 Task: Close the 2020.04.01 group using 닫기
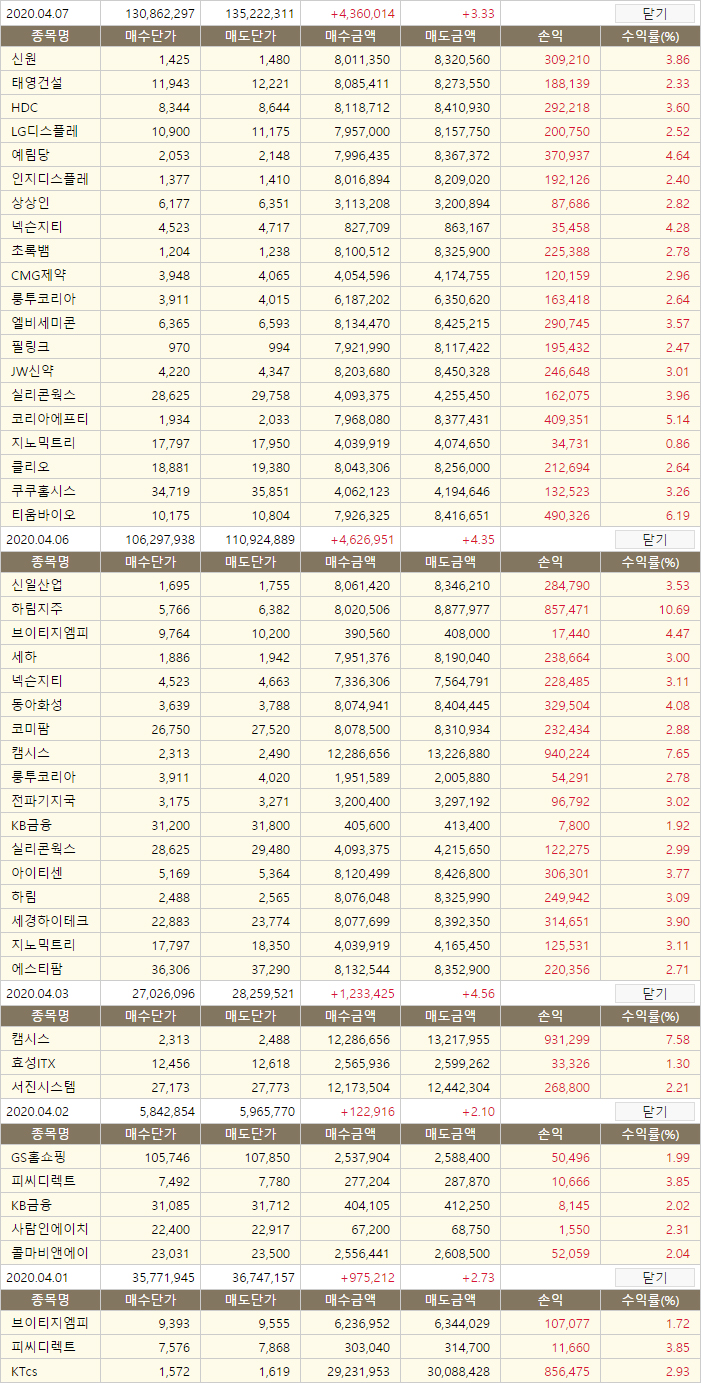(x=654, y=1277)
